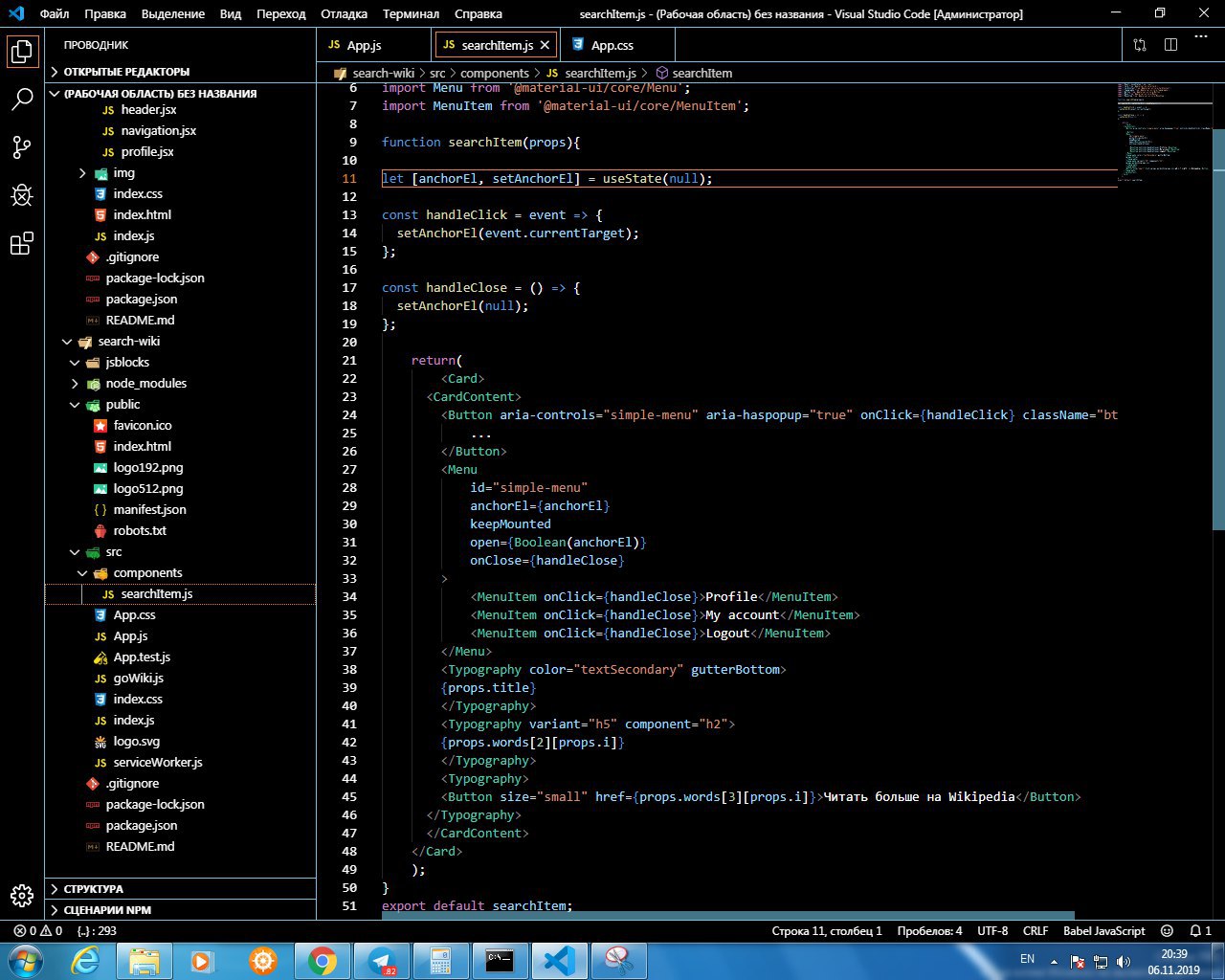Open the Search view in activity bar
Image resolution: width=1225 pixels, height=980 pixels.
coord(22,99)
